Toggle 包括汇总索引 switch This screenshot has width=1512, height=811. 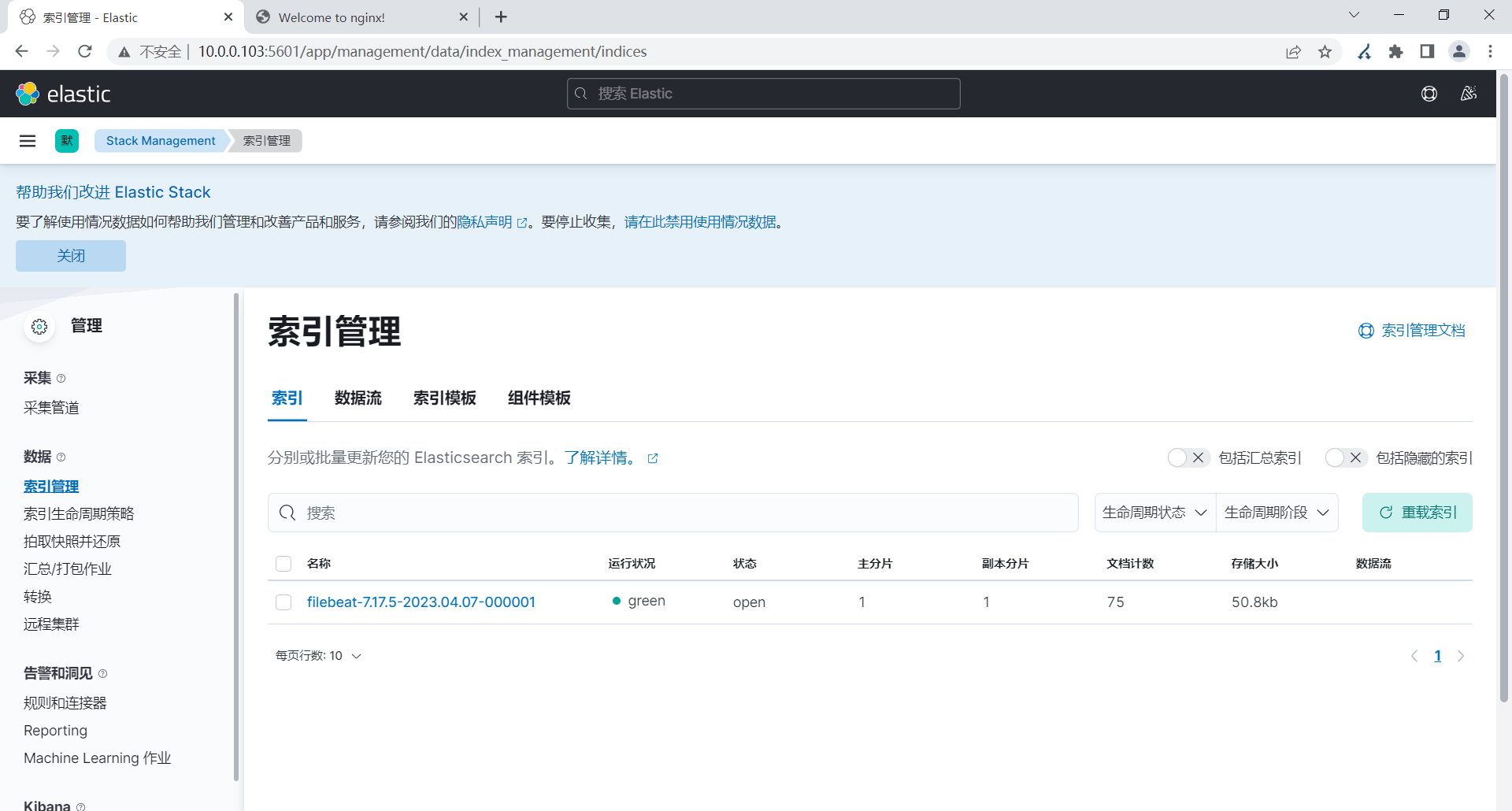1188,457
